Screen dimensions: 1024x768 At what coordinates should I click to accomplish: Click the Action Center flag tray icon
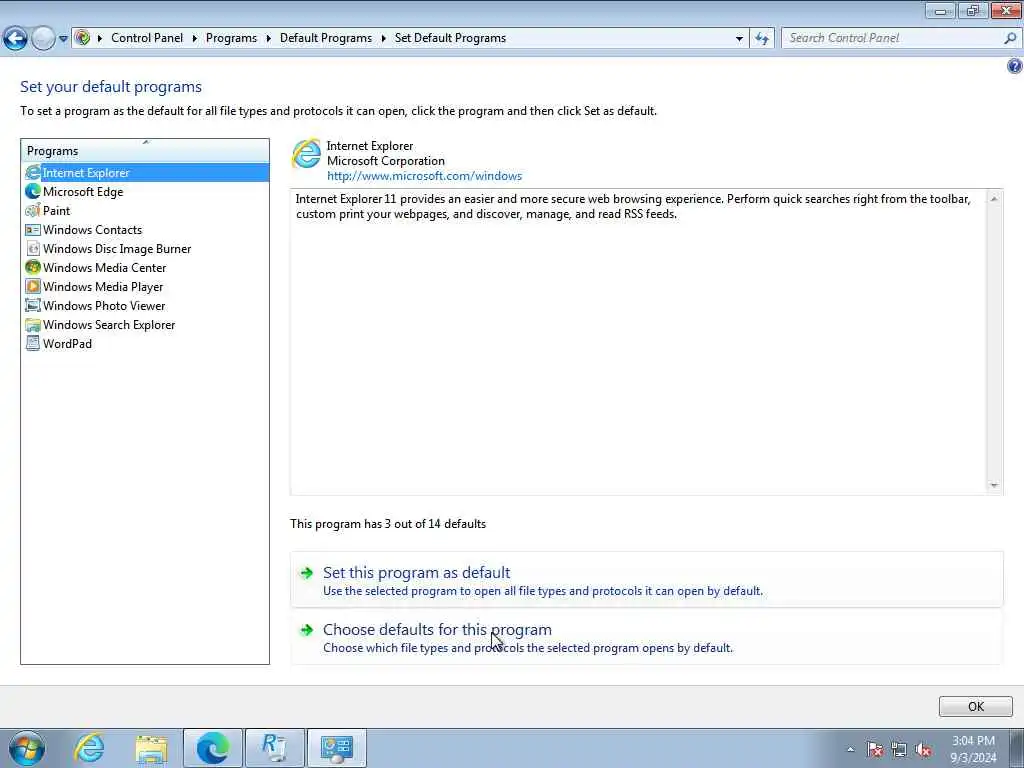coord(875,749)
